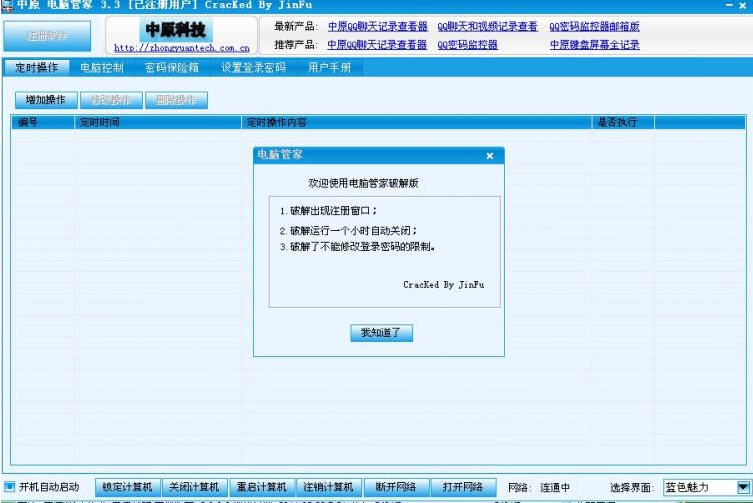Viewport: 753px width, 503px height.
Task: Open 中原QQ聊天记录查看器 link in 最新产品 row
Action: (x=377, y=26)
